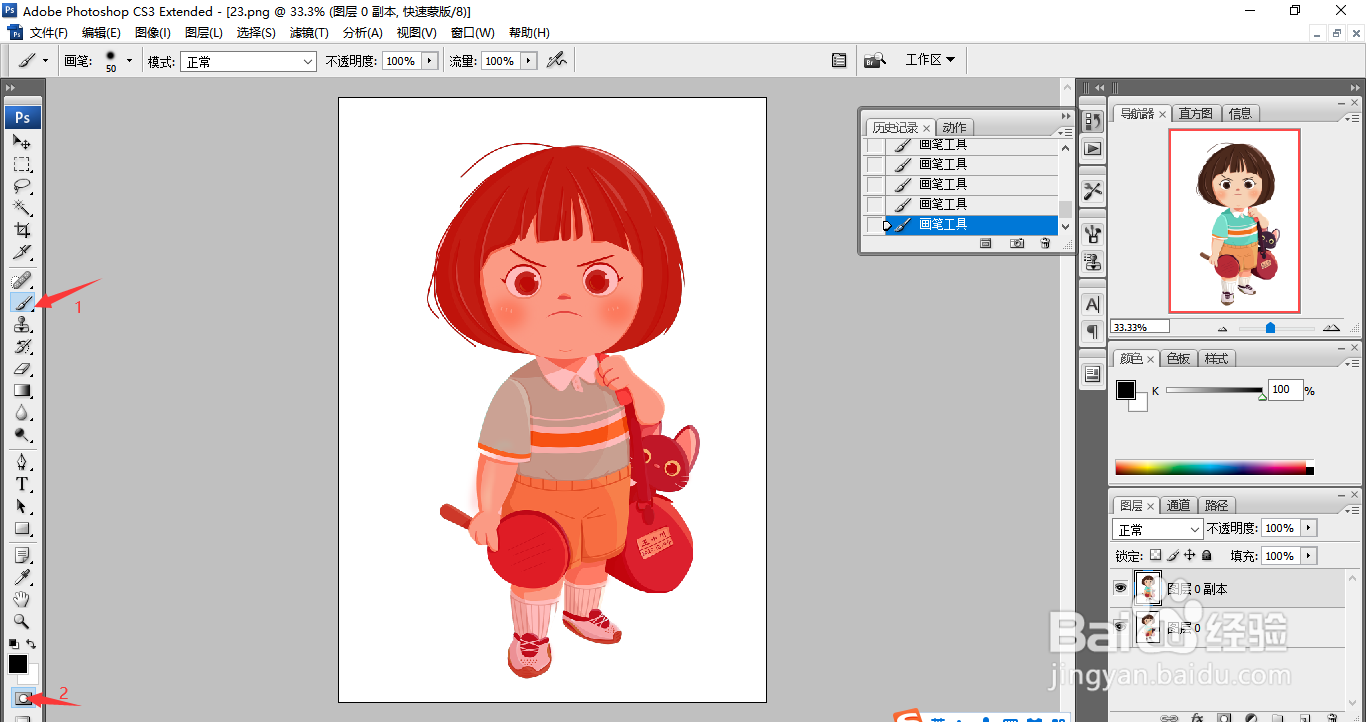1366x722 pixels.
Task: Select the Clone Stamp tool
Action: [22, 324]
